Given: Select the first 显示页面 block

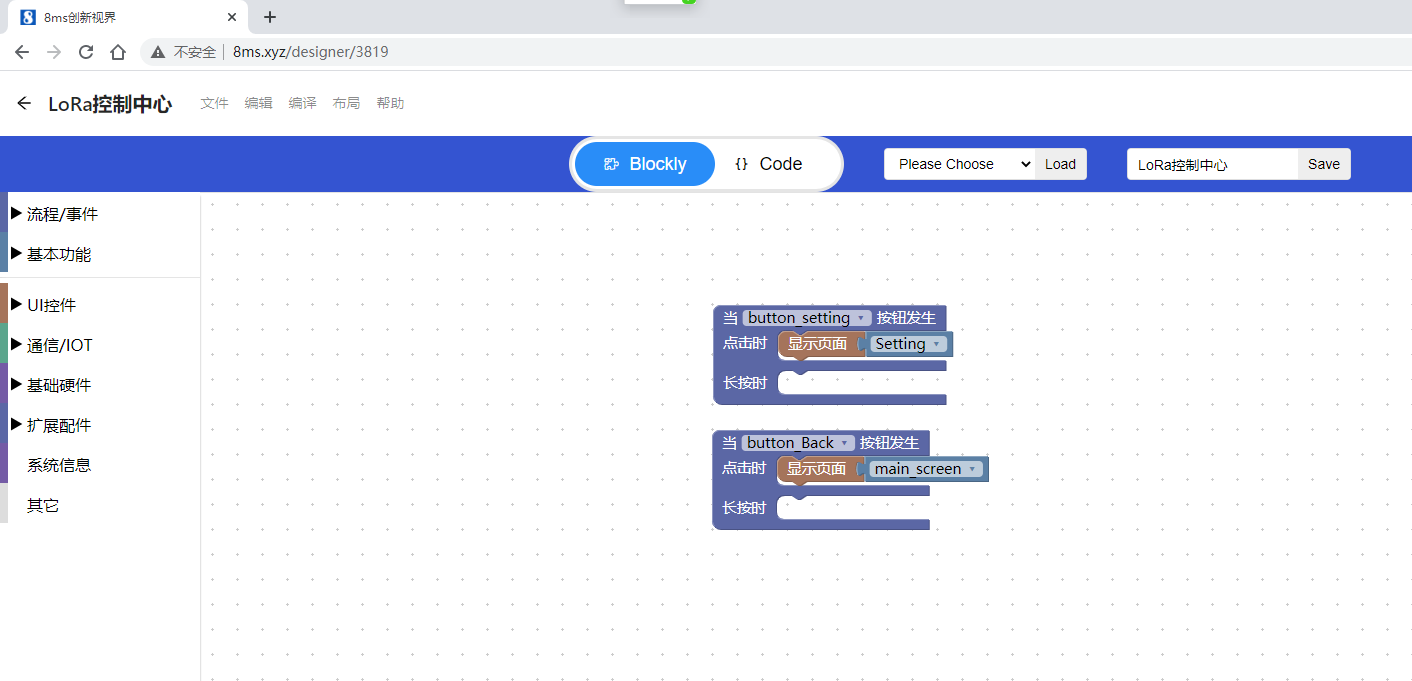Looking at the screenshot, I should click(x=818, y=344).
